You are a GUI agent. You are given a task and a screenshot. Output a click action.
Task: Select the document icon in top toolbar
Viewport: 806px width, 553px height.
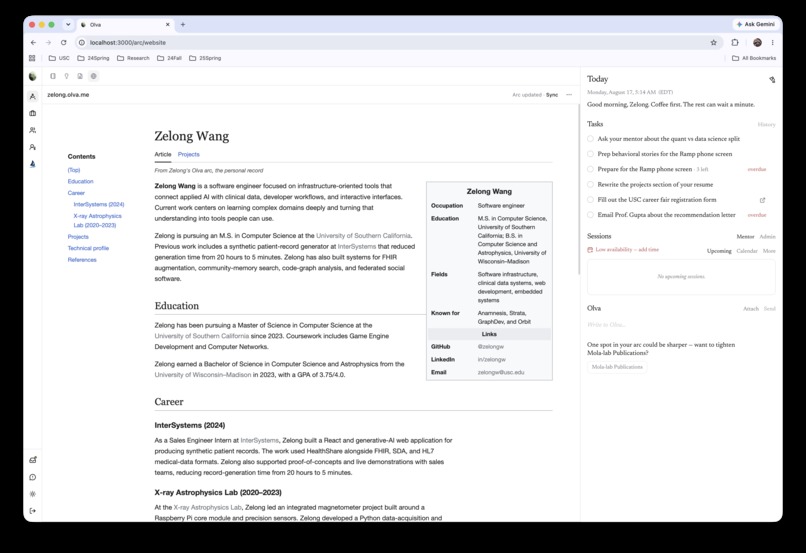click(x=80, y=76)
